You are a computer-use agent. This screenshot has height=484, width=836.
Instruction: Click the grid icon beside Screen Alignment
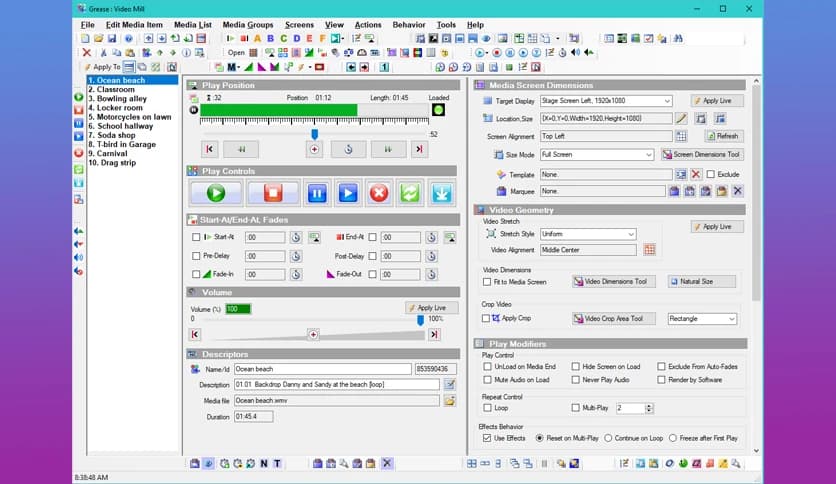[x=681, y=136]
